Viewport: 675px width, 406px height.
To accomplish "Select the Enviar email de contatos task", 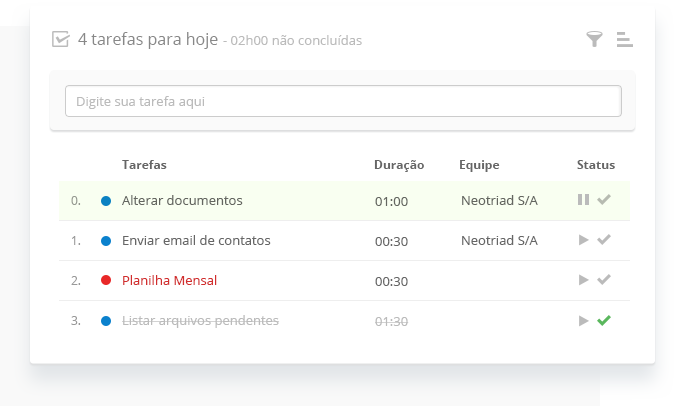I will pyautogui.click(x=196, y=241).
